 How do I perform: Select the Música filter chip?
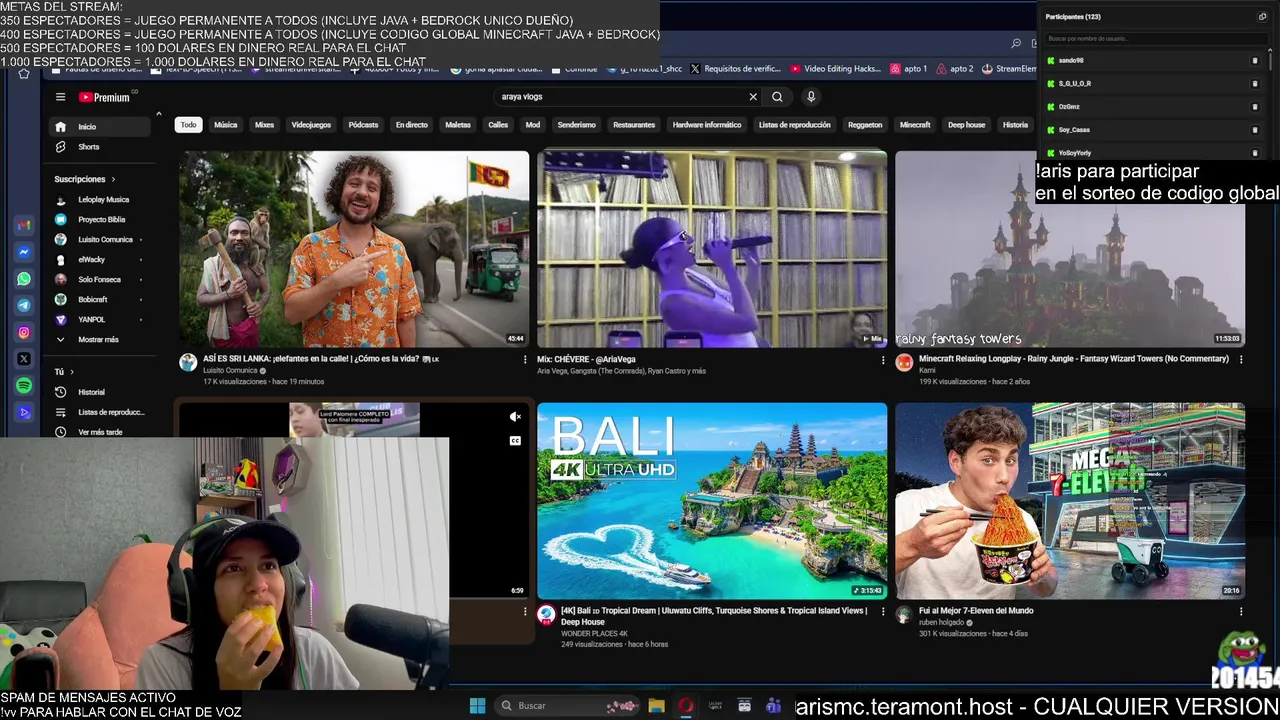(226, 125)
